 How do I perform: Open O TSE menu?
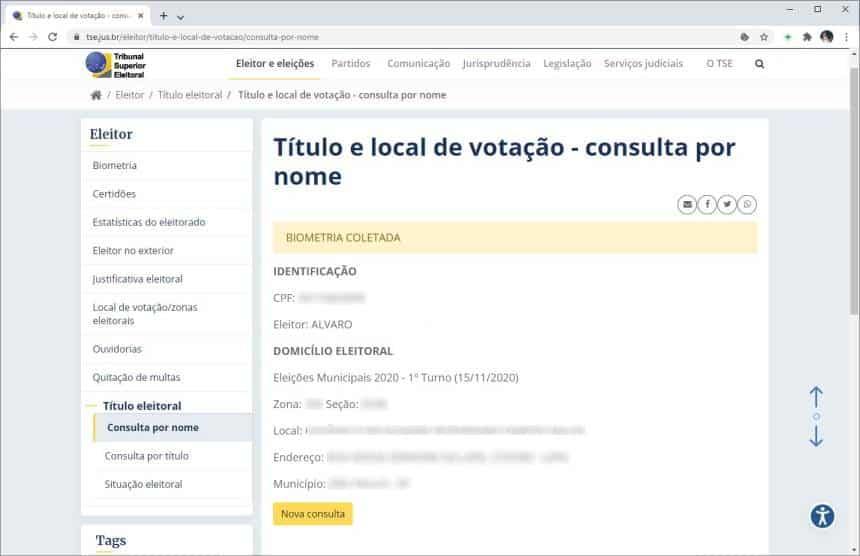pyautogui.click(x=719, y=64)
